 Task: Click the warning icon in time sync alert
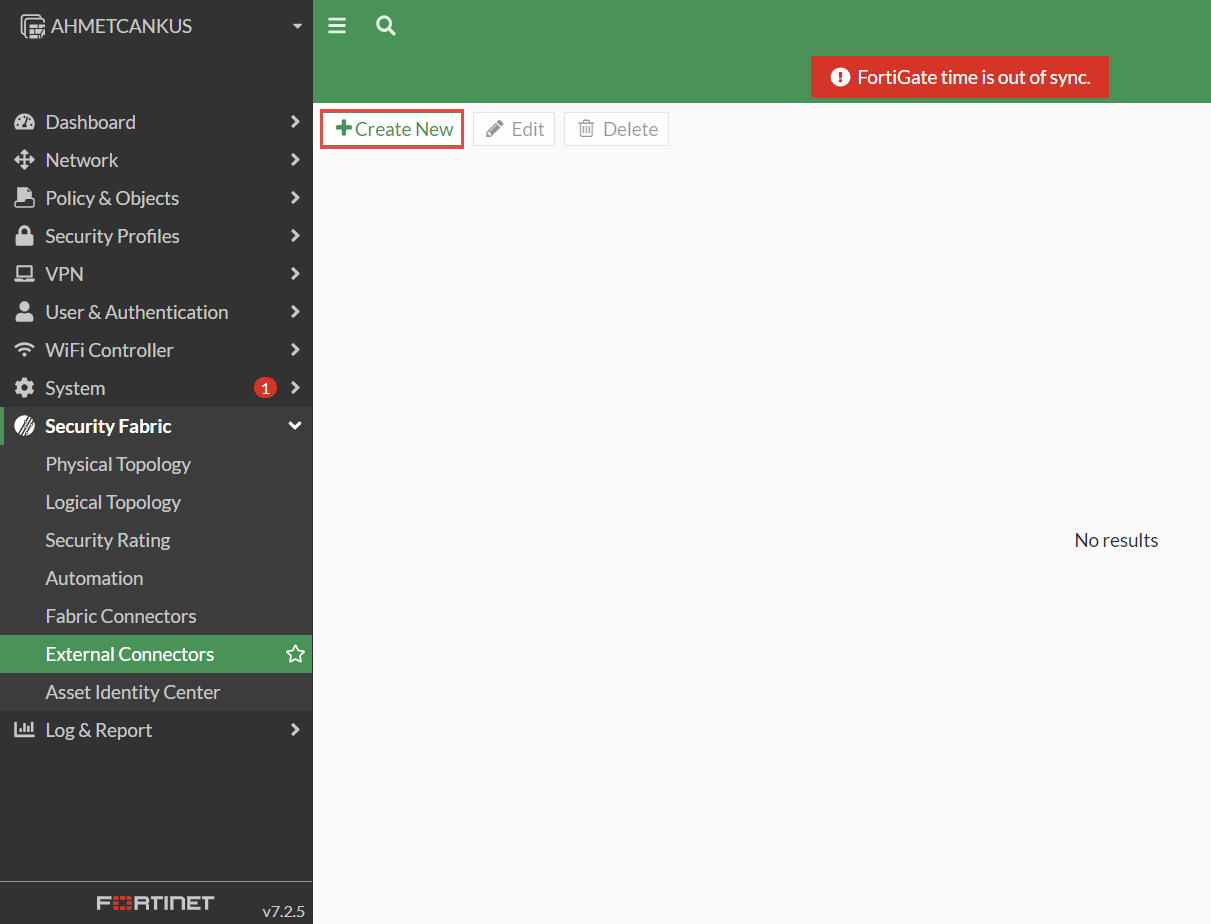(x=840, y=77)
